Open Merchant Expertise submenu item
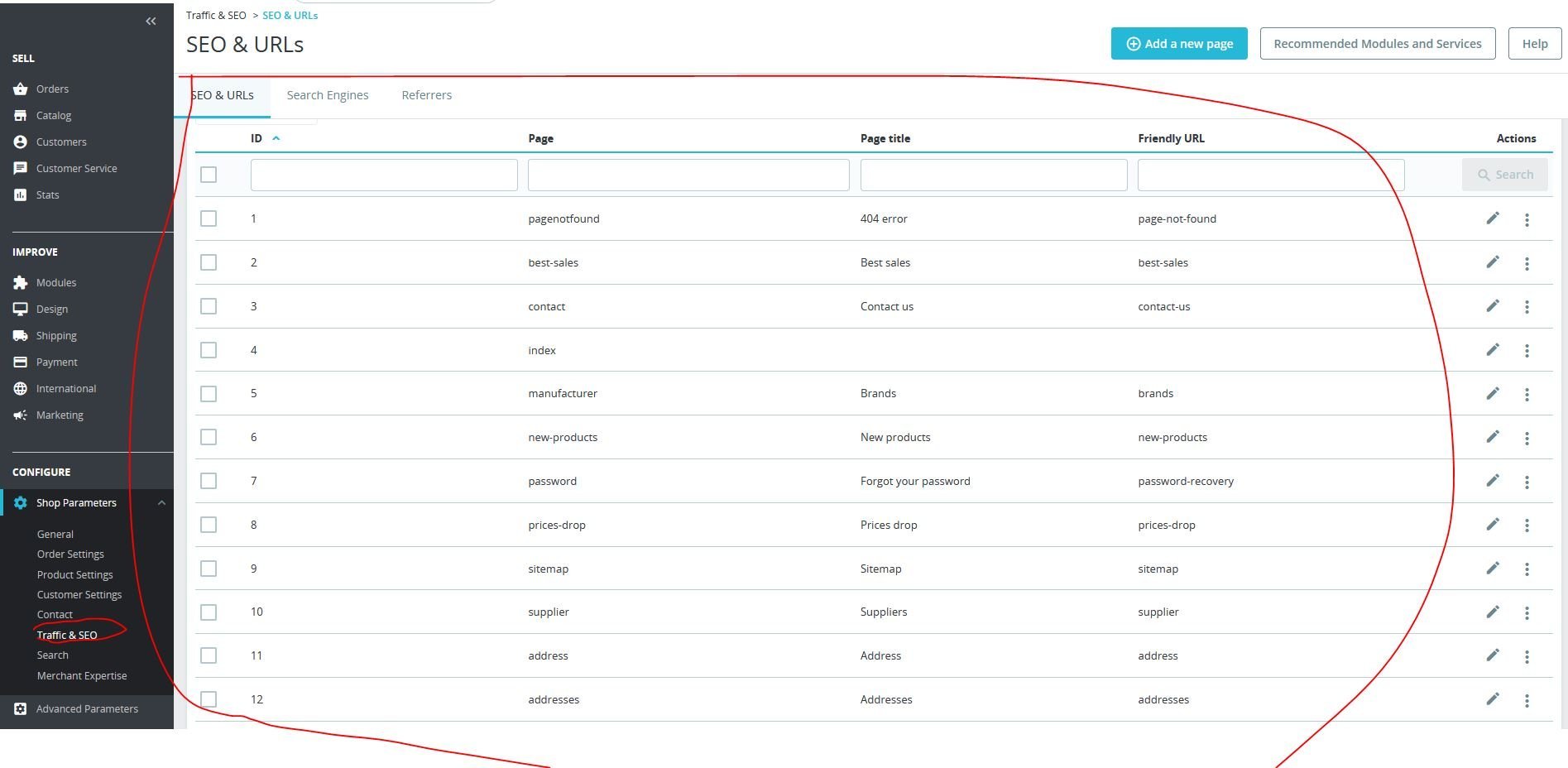The image size is (1568, 768). [82, 675]
